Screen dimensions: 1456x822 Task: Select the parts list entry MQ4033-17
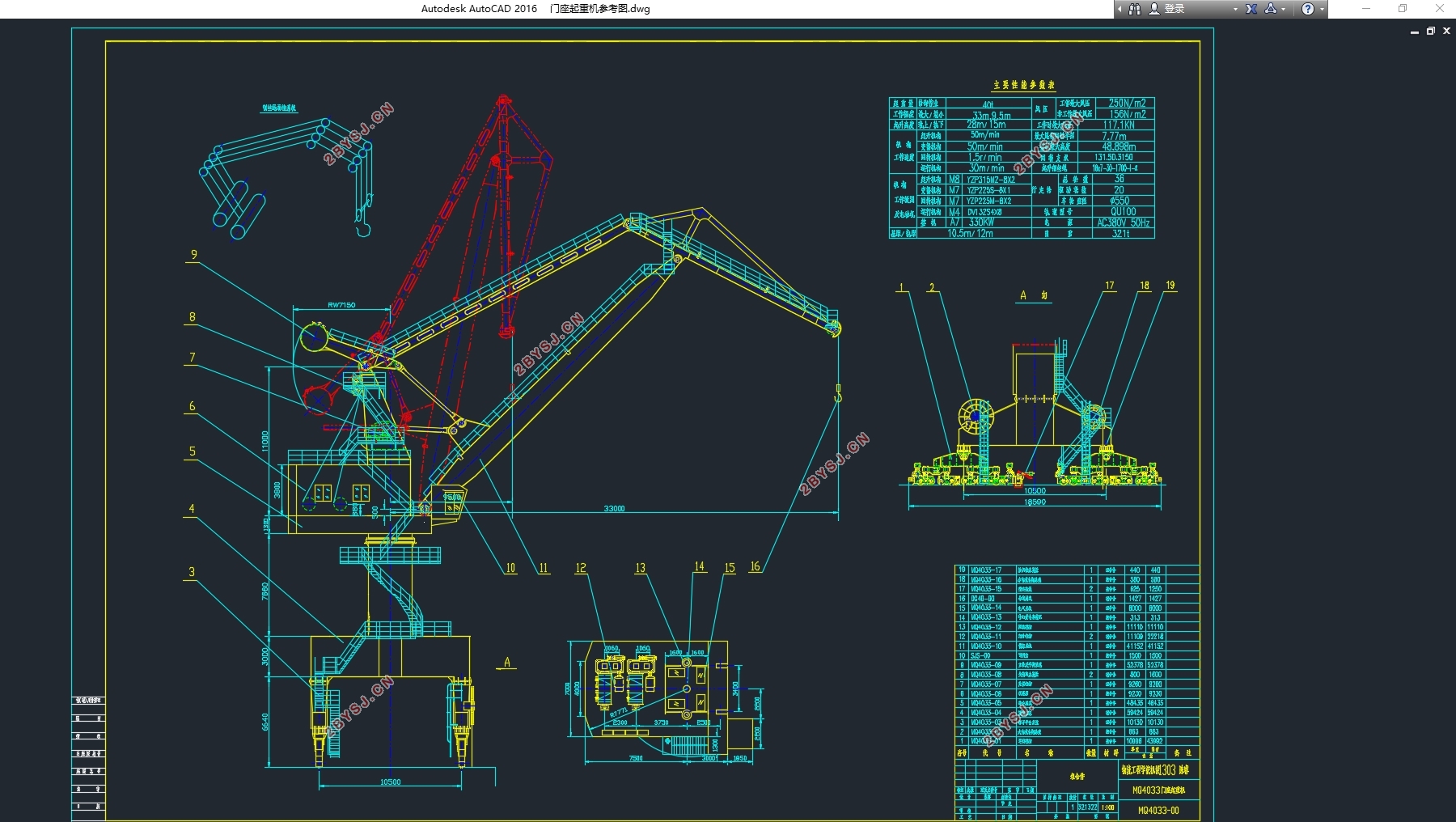click(986, 570)
